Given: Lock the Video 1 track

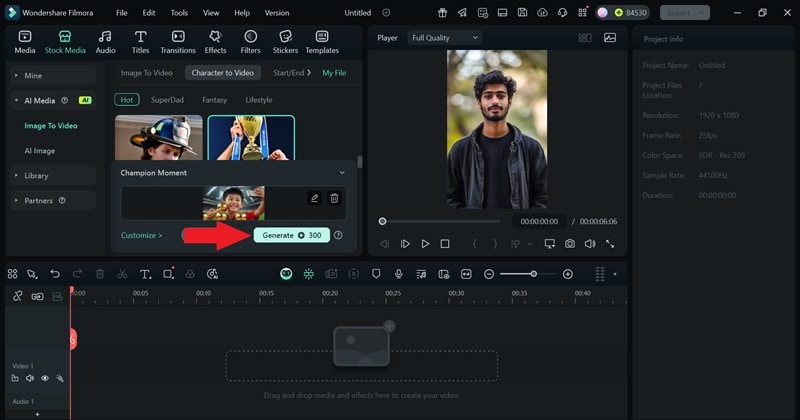Looking at the screenshot, I should pos(15,378).
